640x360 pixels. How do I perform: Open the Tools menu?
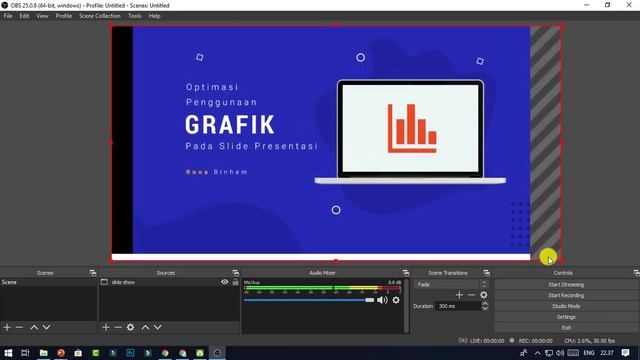coord(135,16)
